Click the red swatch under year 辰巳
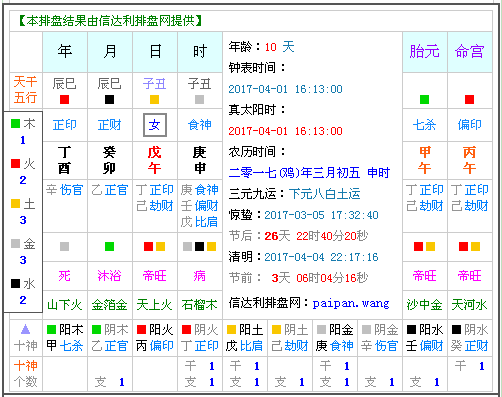Screen dimensions: 502x397 pos(65,99)
